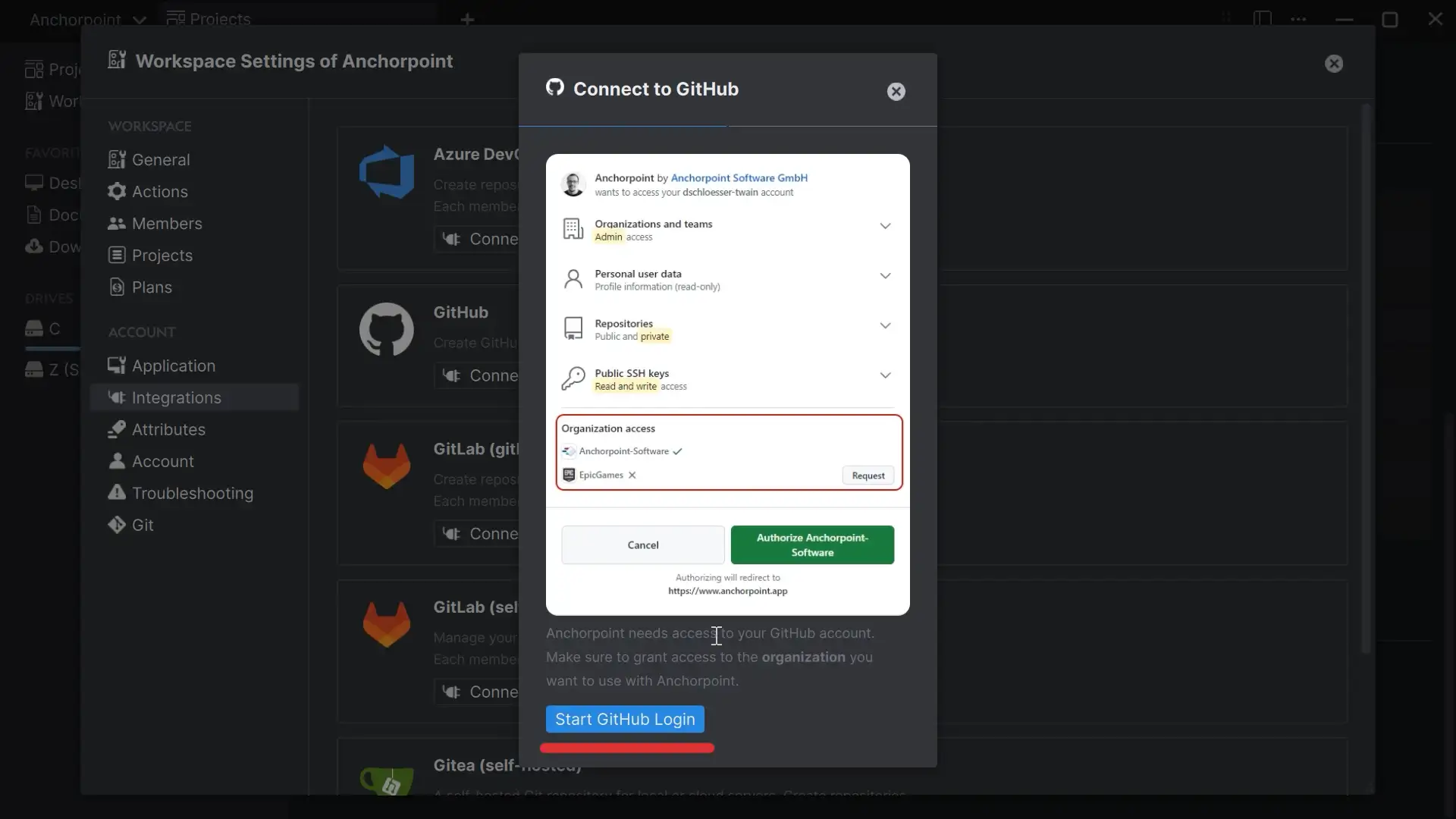Click the GitHub integration logo
The height and width of the screenshot is (819, 1456).
387,329
